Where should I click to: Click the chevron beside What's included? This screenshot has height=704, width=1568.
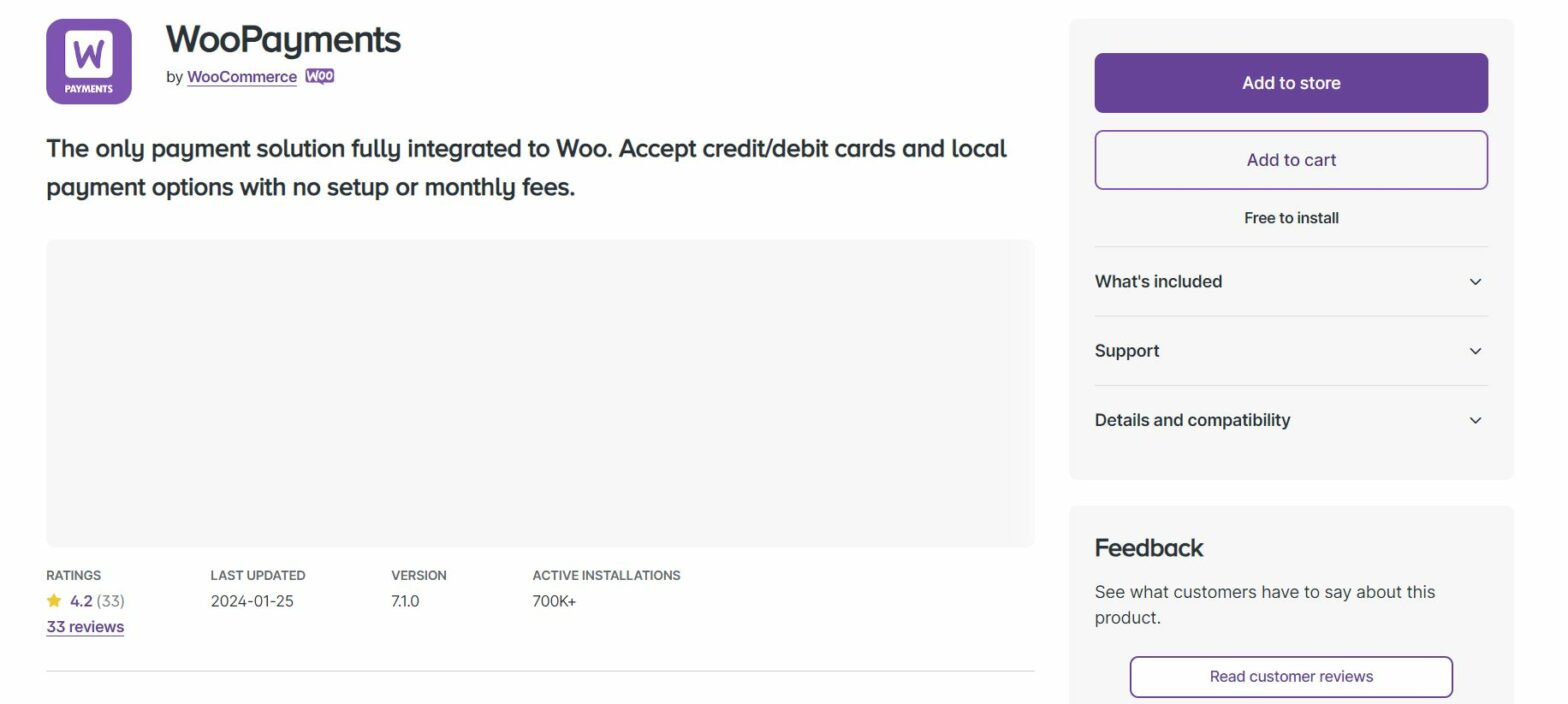(1475, 282)
